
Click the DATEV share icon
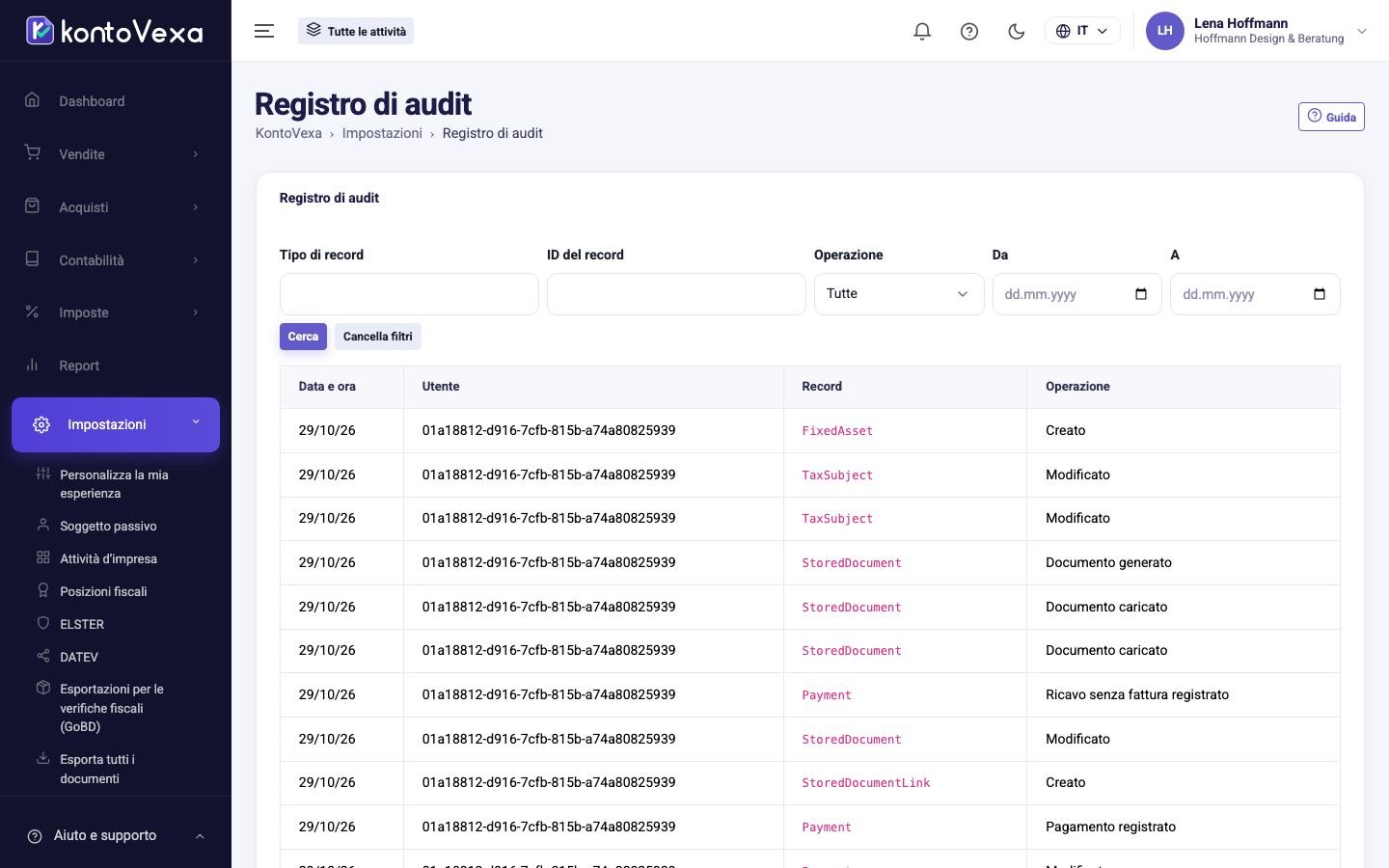click(x=42, y=656)
